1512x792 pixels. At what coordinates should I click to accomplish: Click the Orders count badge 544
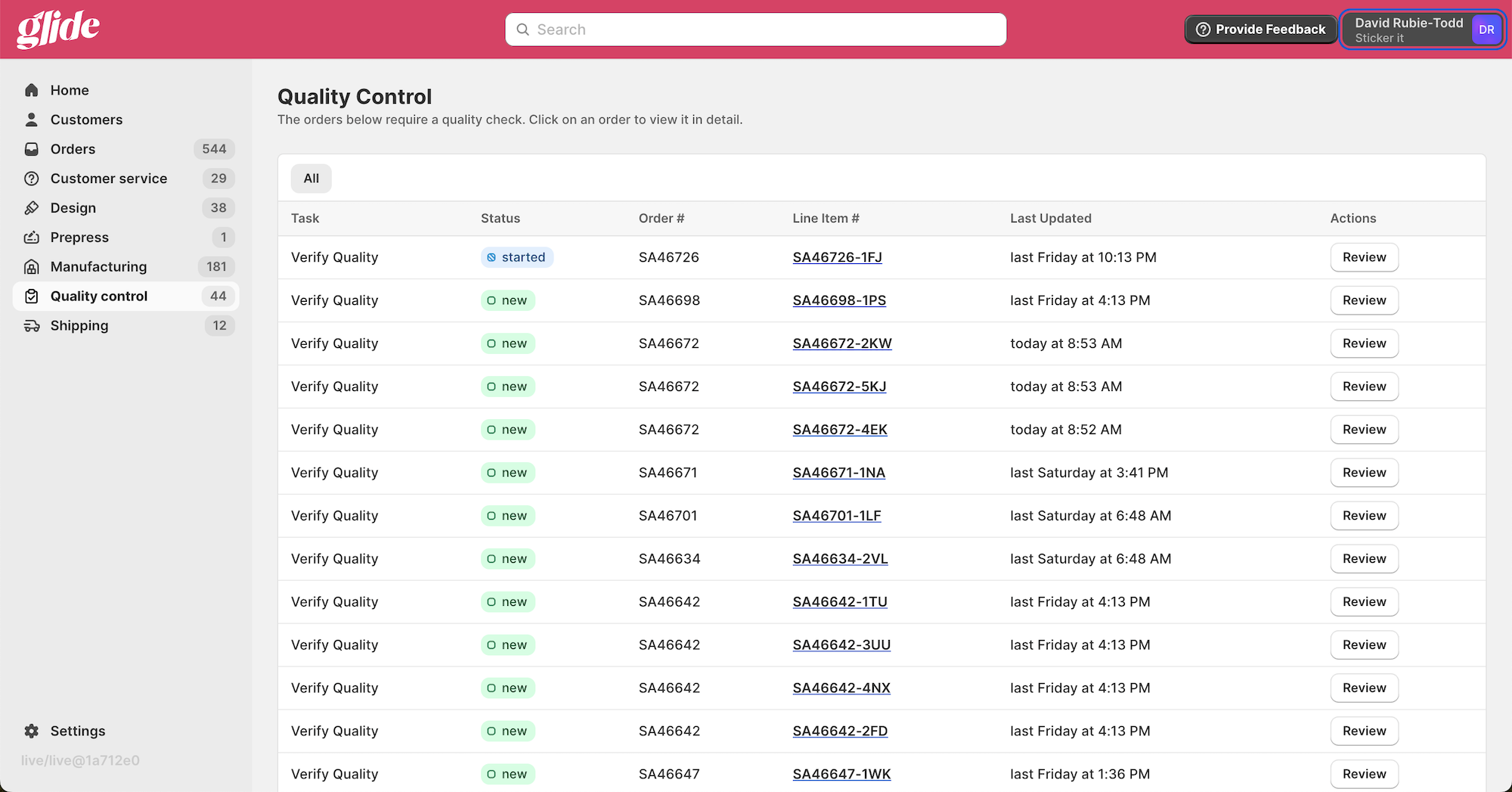214,149
